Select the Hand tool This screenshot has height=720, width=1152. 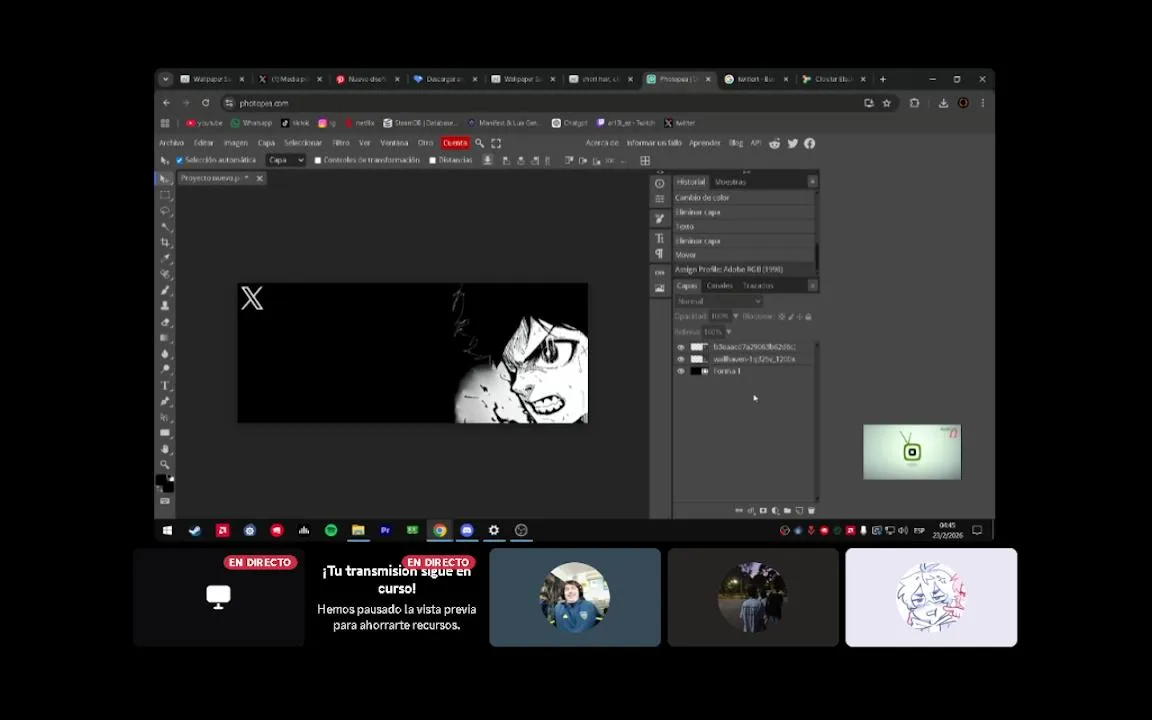[165, 449]
